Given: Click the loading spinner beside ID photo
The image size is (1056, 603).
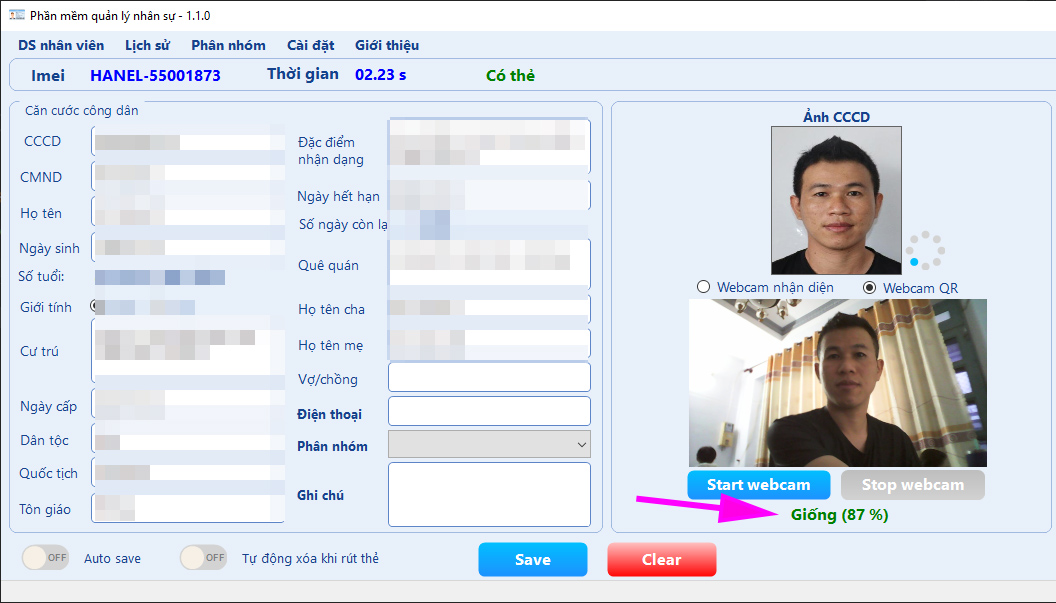Looking at the screenshot, I should click(925, 250).
